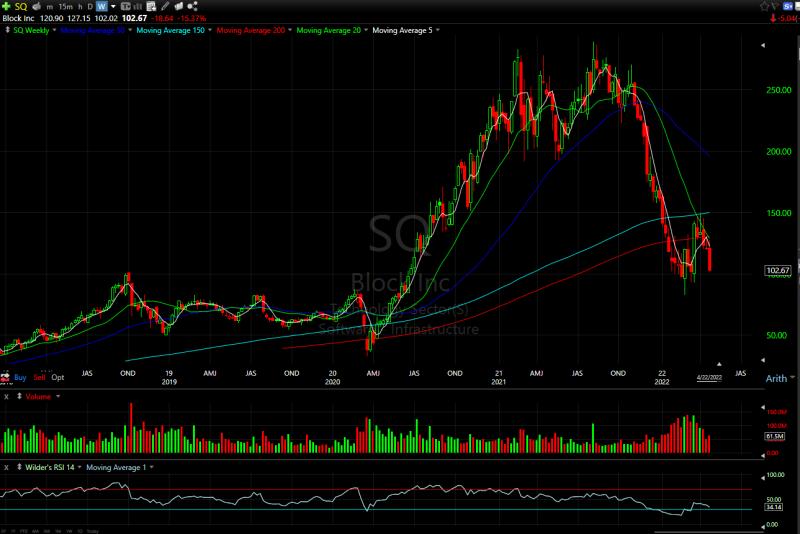Click the share icon in top toolbar
Image resolution: width=800 pixels, height=534 pixels.
(x=192, y=6)
